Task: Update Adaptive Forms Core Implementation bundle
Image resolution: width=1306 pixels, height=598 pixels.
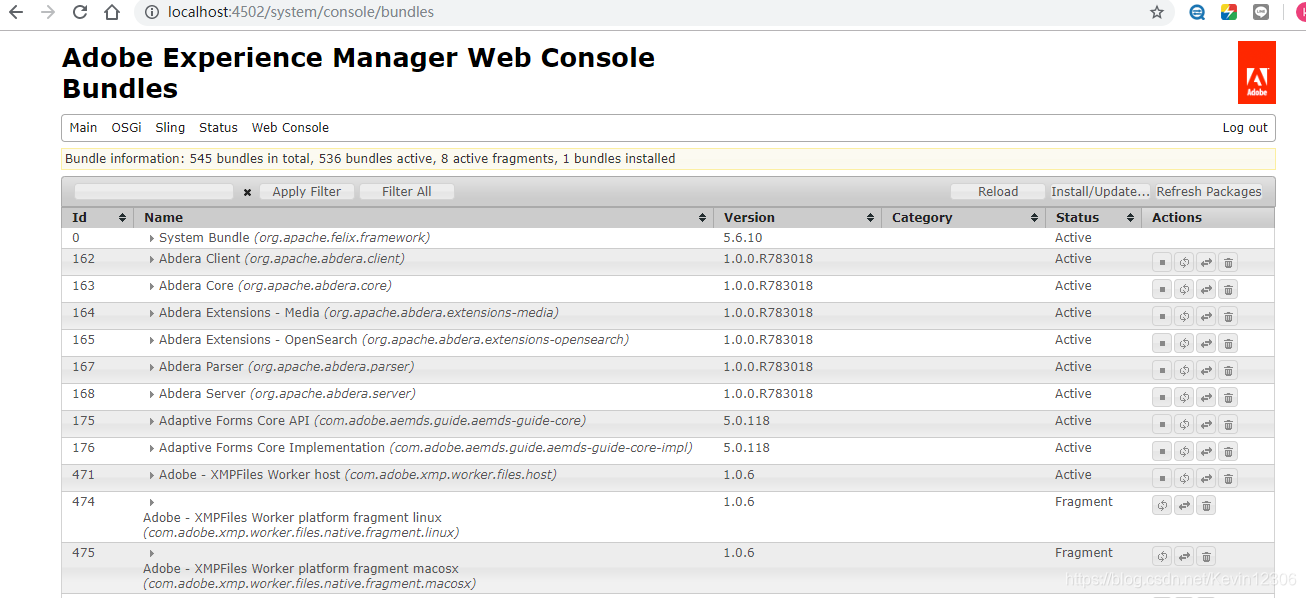Action: [1206, 451]
